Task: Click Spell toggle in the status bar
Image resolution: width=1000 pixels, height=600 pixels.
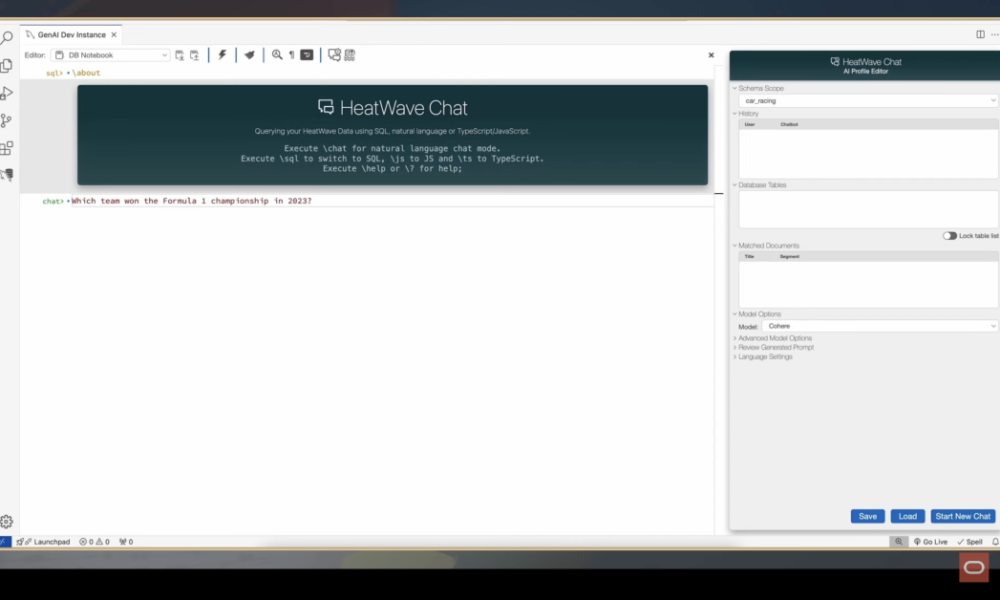Action: [x=970, y=541]
